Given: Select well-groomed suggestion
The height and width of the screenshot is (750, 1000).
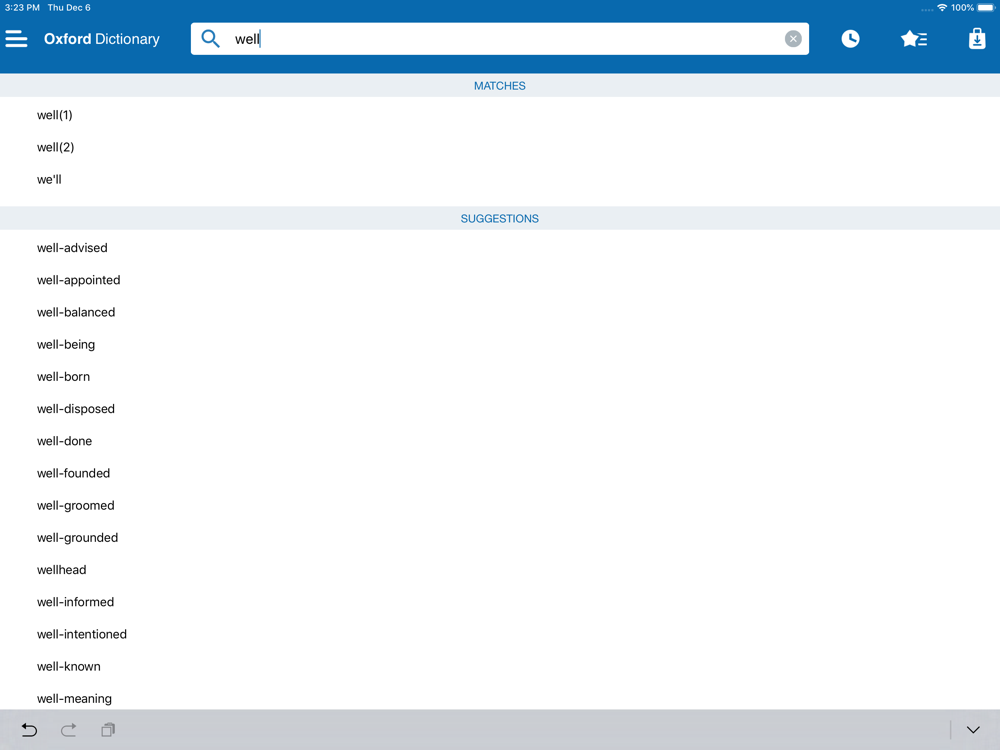Looking at the screenshot, I should point(499,505).
